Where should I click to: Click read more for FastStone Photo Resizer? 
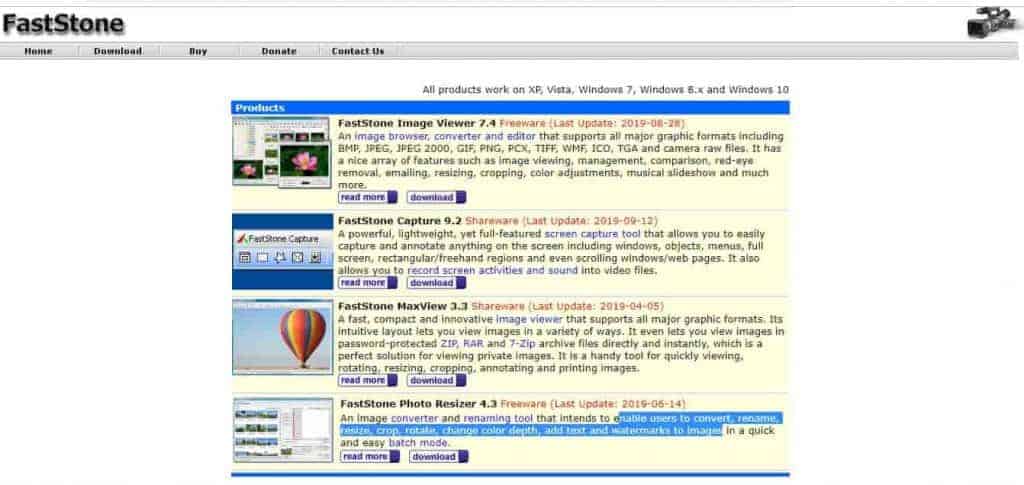(370, 456)
